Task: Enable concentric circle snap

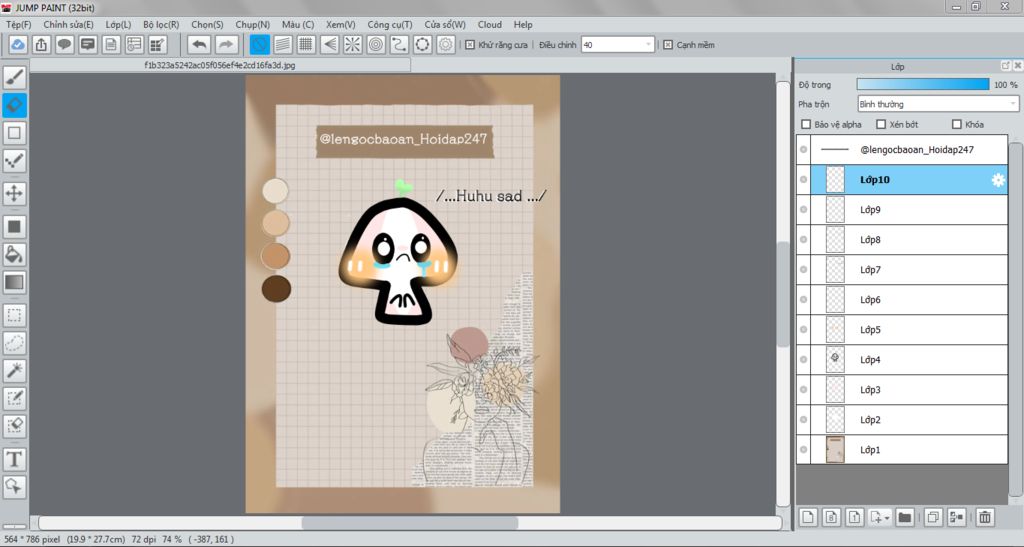Action: (x=376, y=44)
